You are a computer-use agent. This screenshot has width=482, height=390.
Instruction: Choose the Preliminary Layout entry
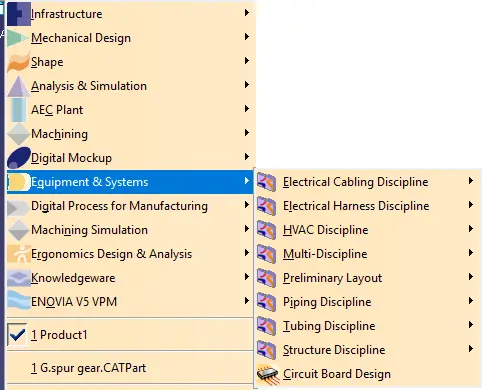pyautogui.click(x=368, y=278)
